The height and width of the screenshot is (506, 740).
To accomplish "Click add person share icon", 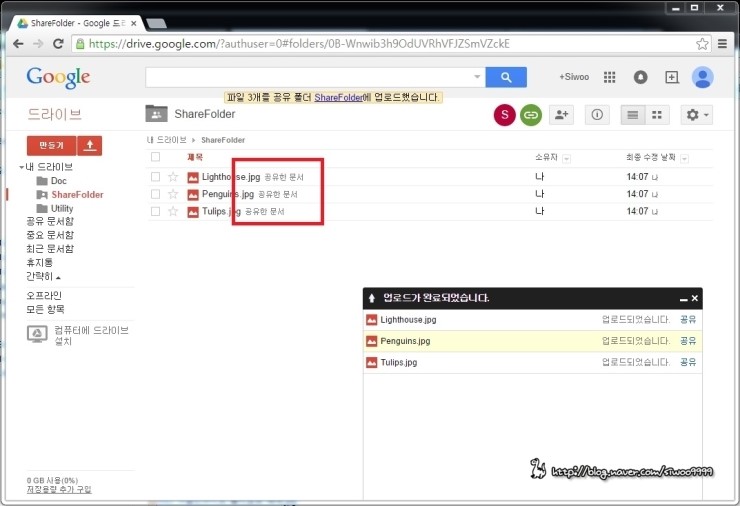I will pos(562,115).
